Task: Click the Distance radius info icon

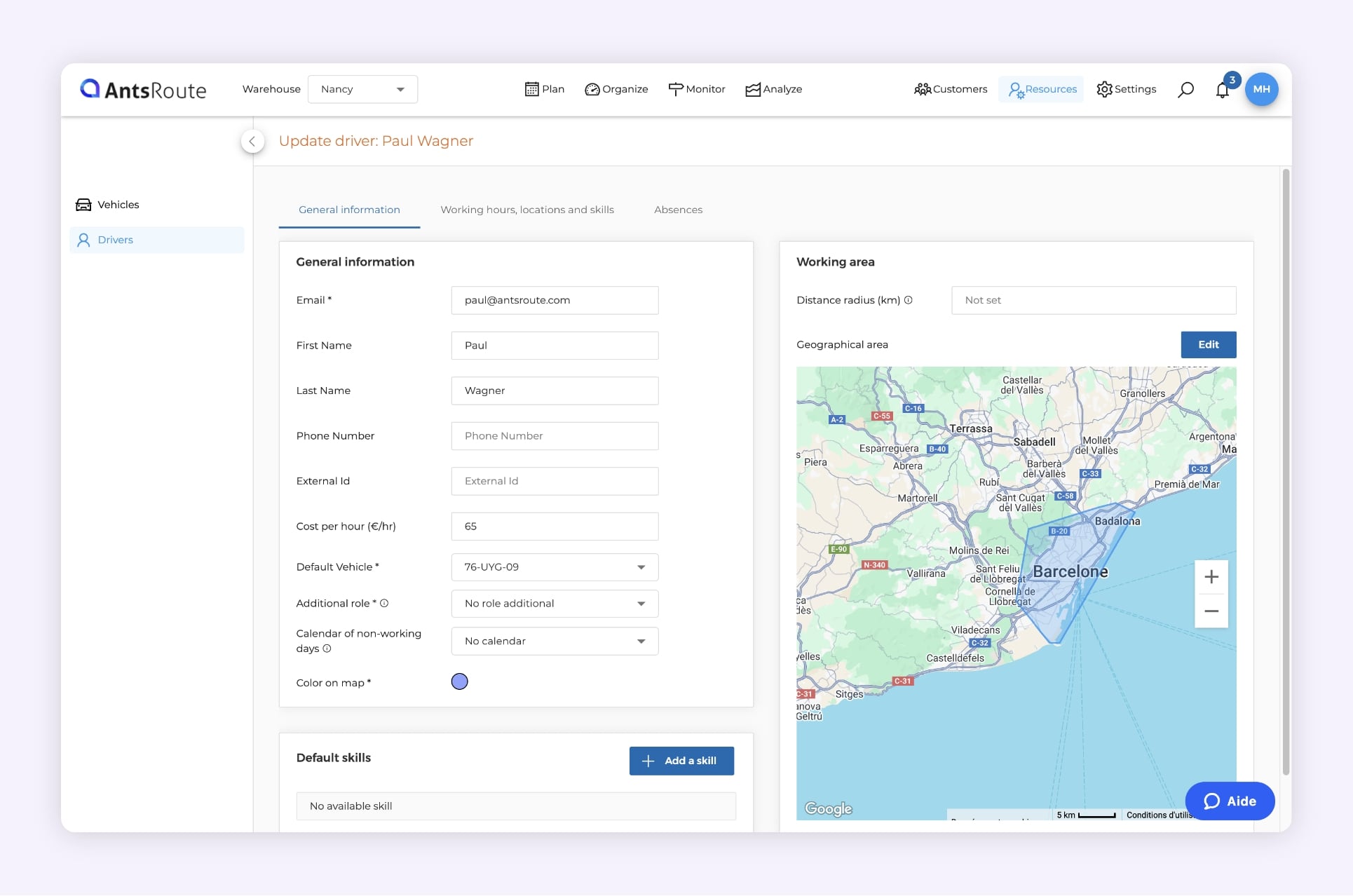Action: point(909,300)
